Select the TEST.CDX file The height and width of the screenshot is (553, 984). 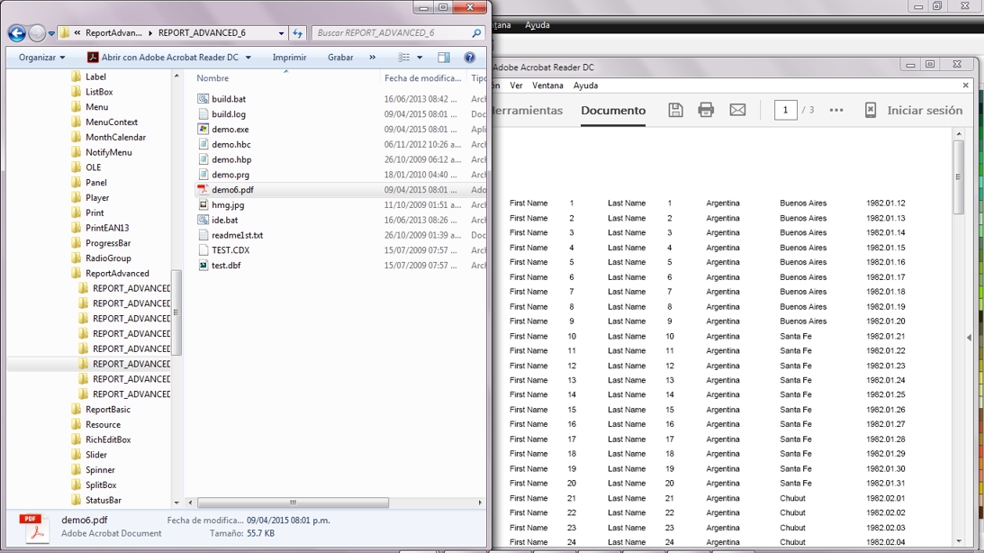click(230, 250)
